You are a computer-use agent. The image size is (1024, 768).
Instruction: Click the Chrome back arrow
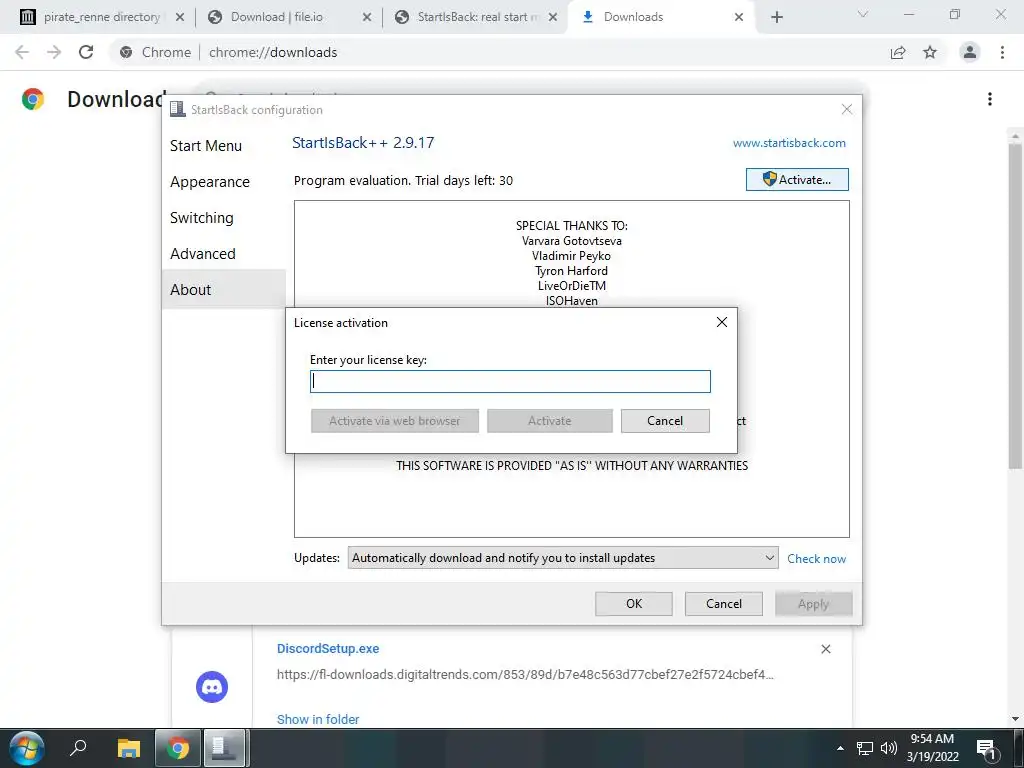point(22,52)
